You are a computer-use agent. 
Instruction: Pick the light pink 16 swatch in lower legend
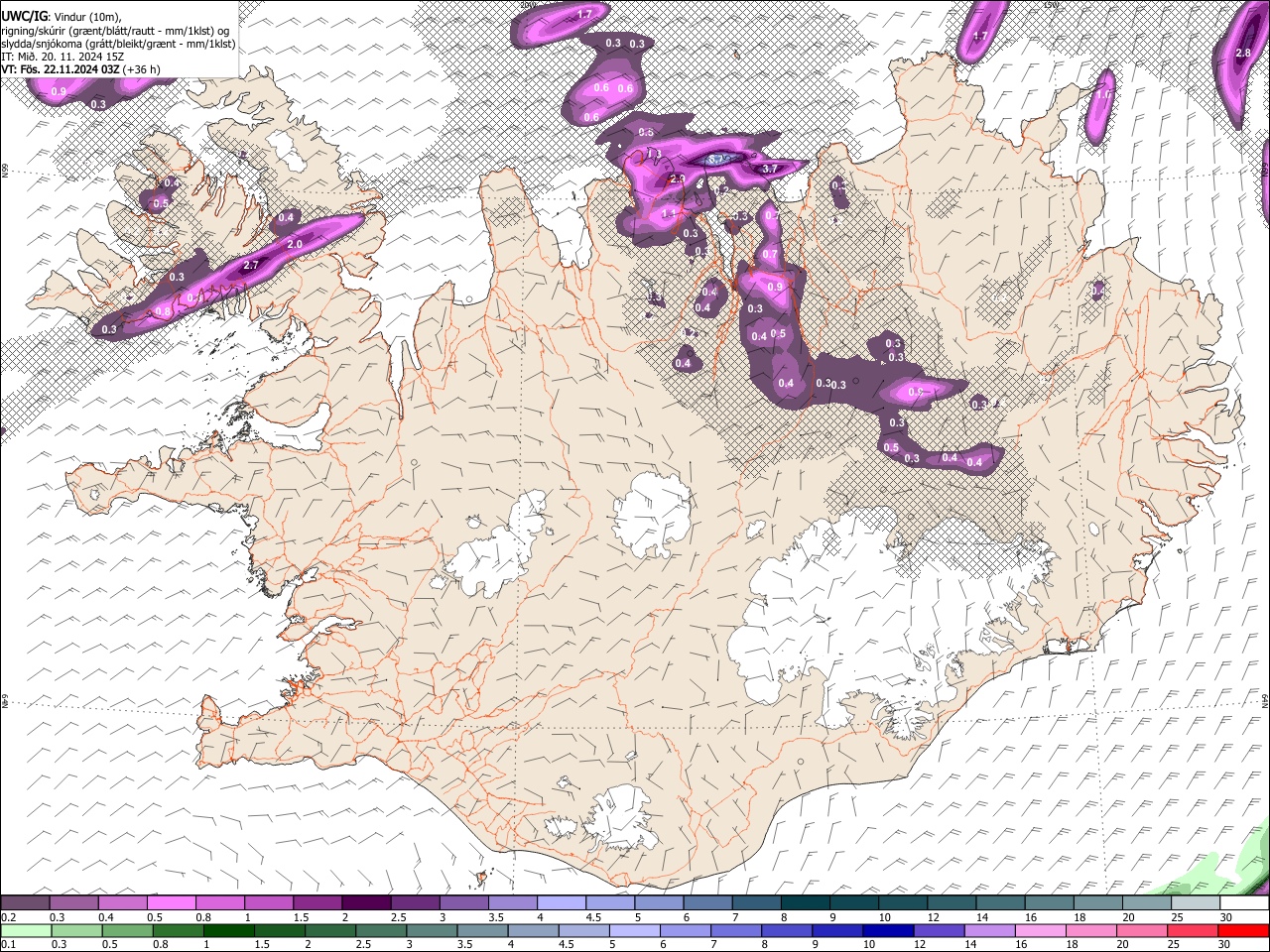[x=1041, y=930]
